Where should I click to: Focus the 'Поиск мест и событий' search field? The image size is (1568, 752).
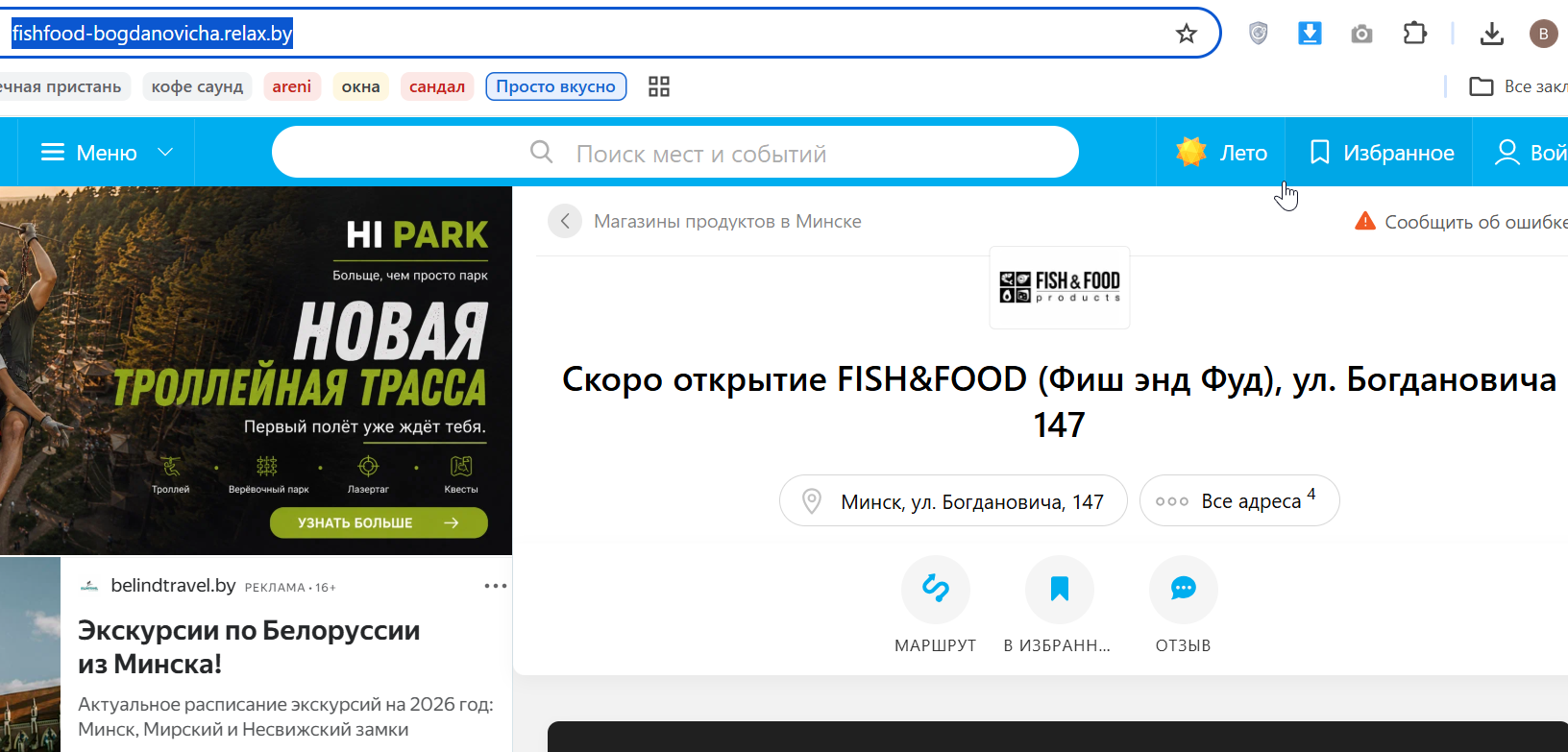pyautogui.click(x=675, y=152)
